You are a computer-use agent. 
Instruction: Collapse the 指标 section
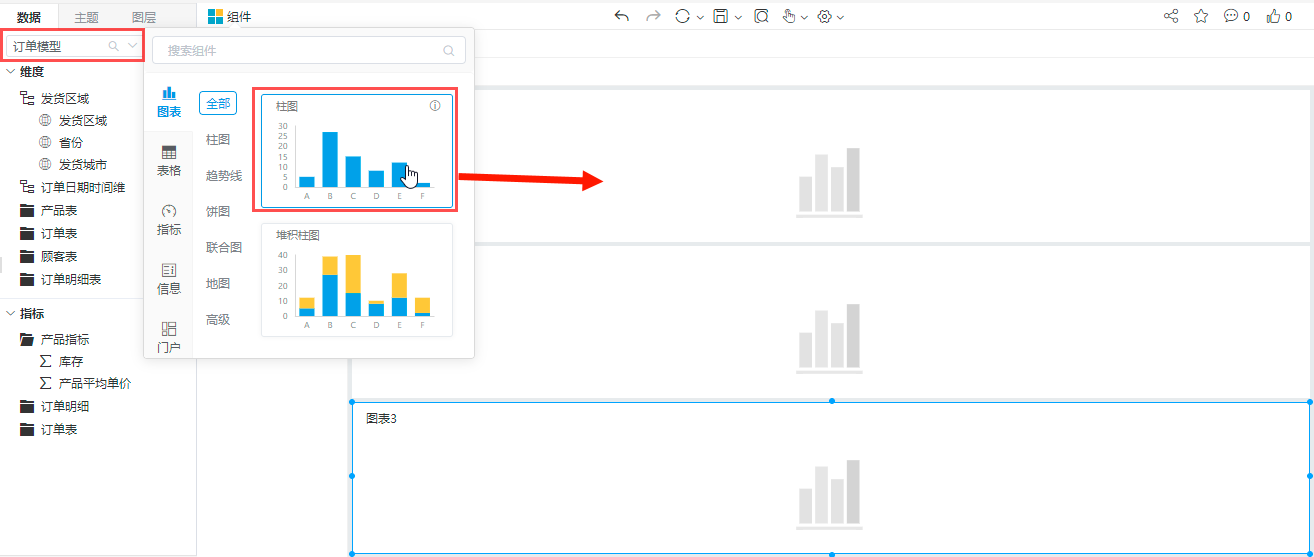pyautogui.click(x=11, y=314)
